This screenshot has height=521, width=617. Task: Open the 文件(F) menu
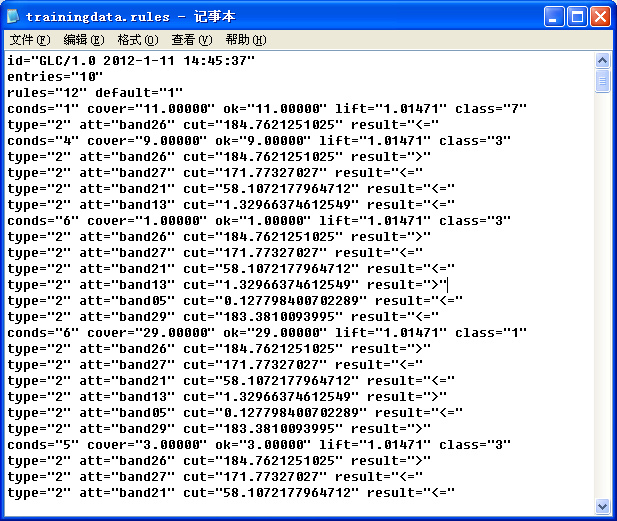(x=30, y=40)
